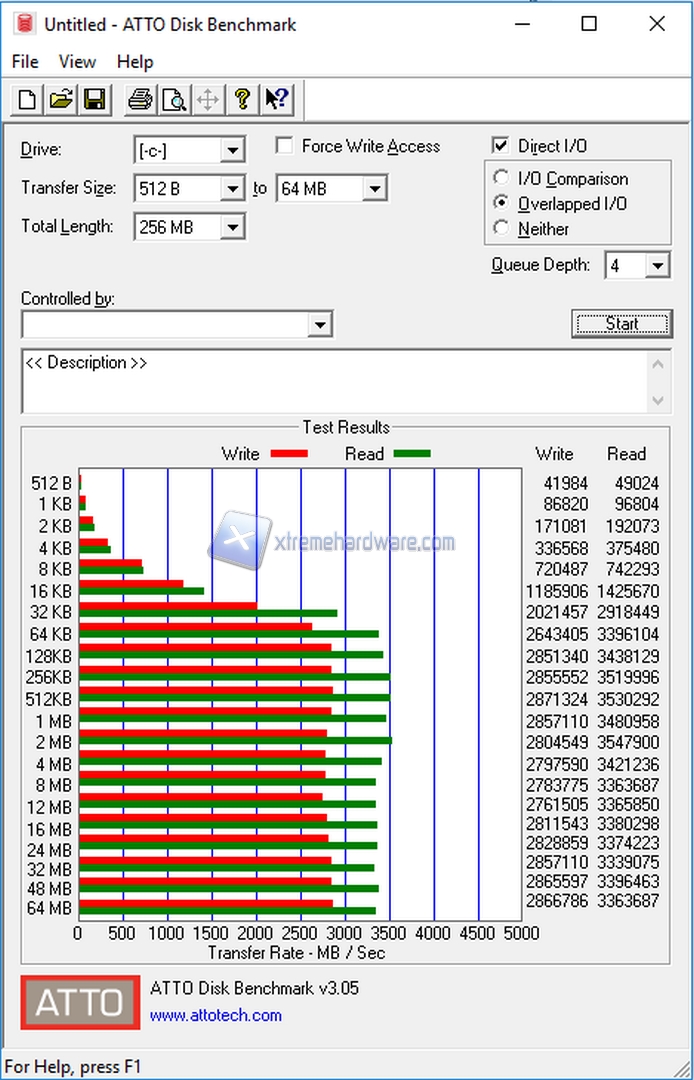694x1080 pixels.
Task: Click the ATTO logo image
Action: pos(80,1002)
